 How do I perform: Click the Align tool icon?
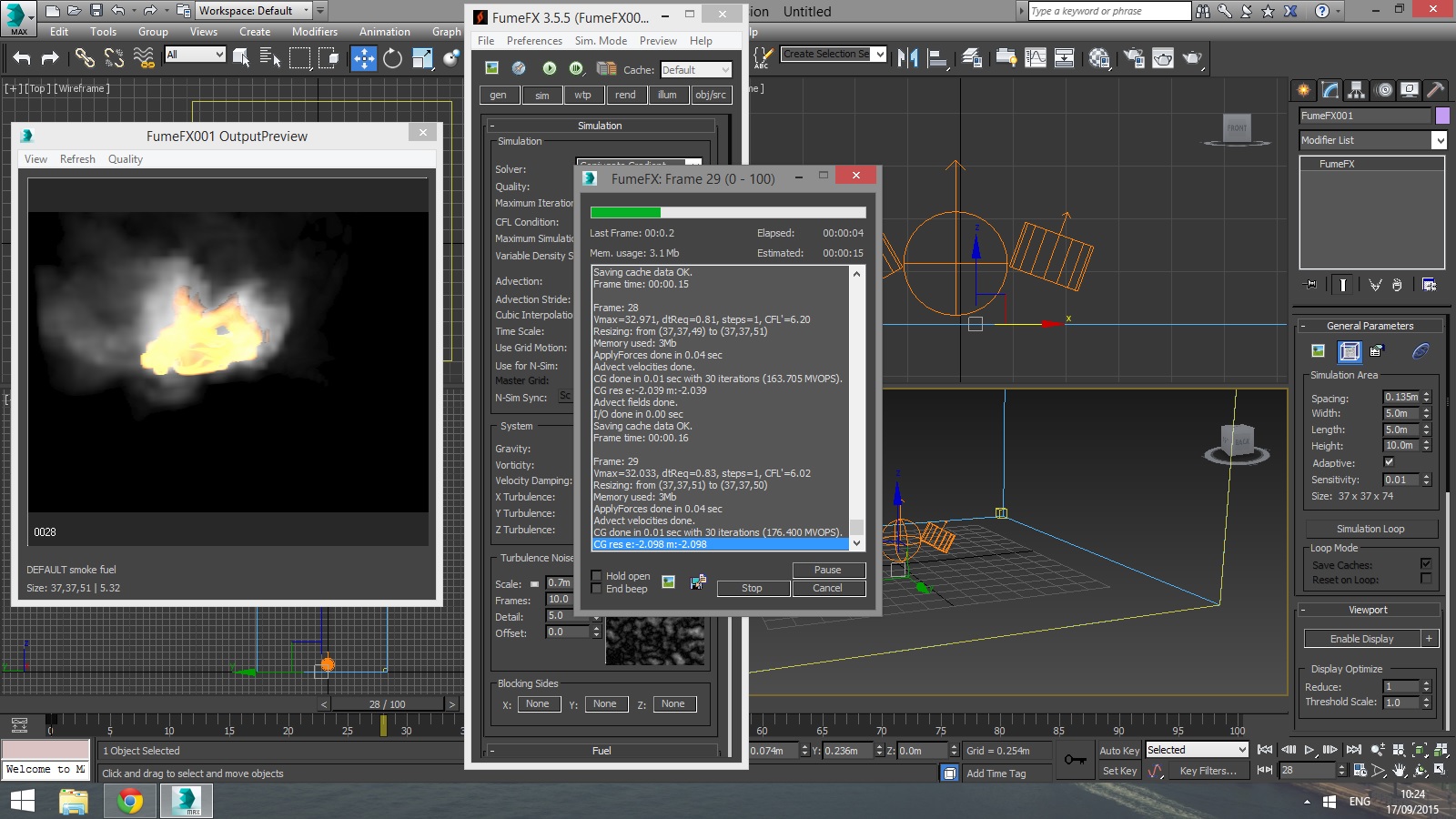click(x=937, y=58)
